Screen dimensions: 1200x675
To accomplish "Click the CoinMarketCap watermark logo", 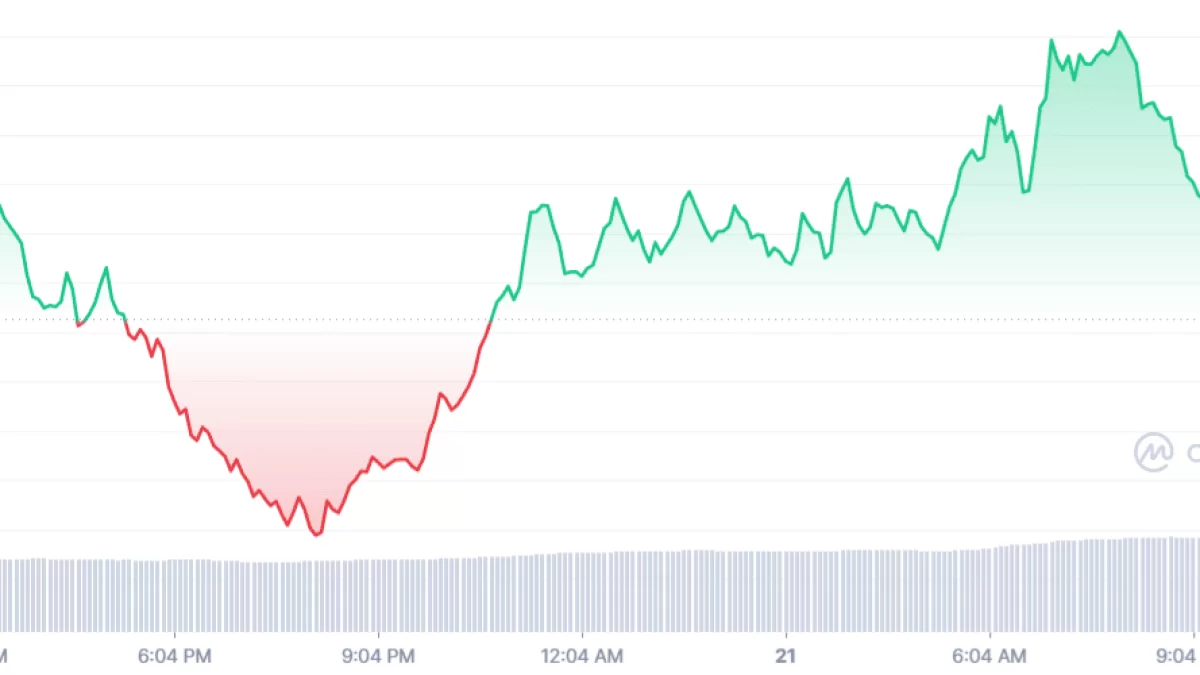I will (x=1153, y=452).
